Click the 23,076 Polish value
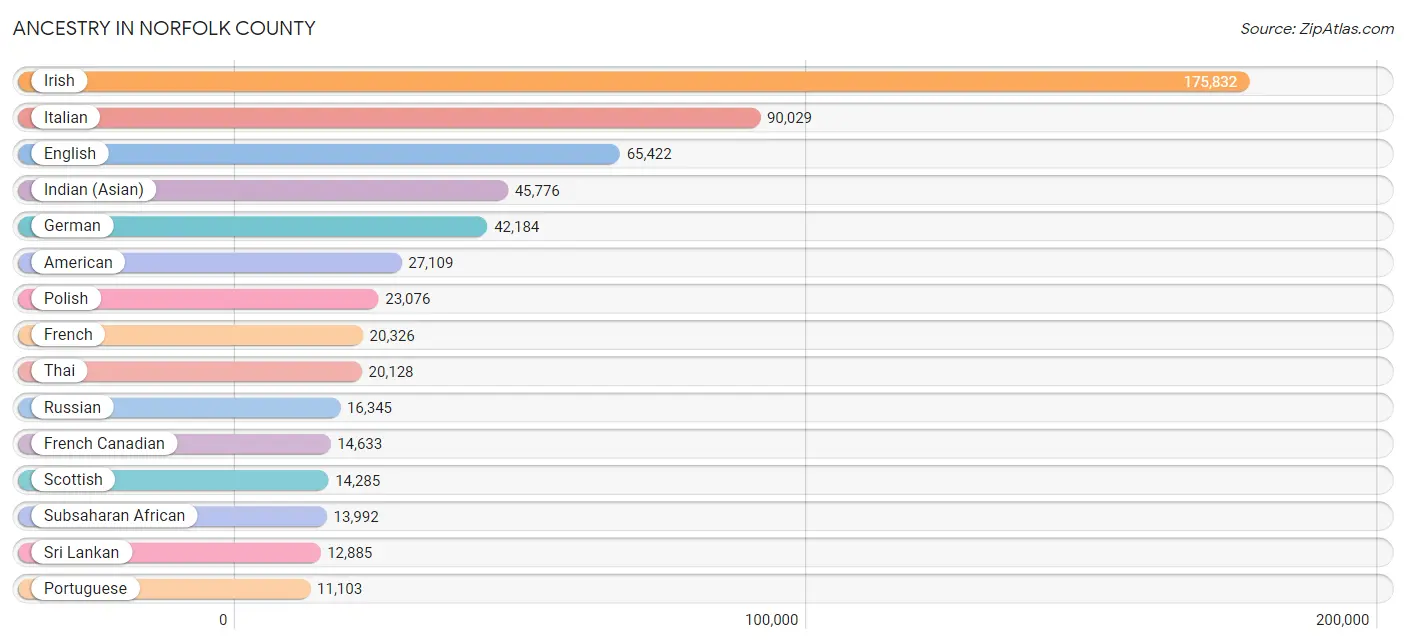1406x644 pixels. click(x=407, y=299)
